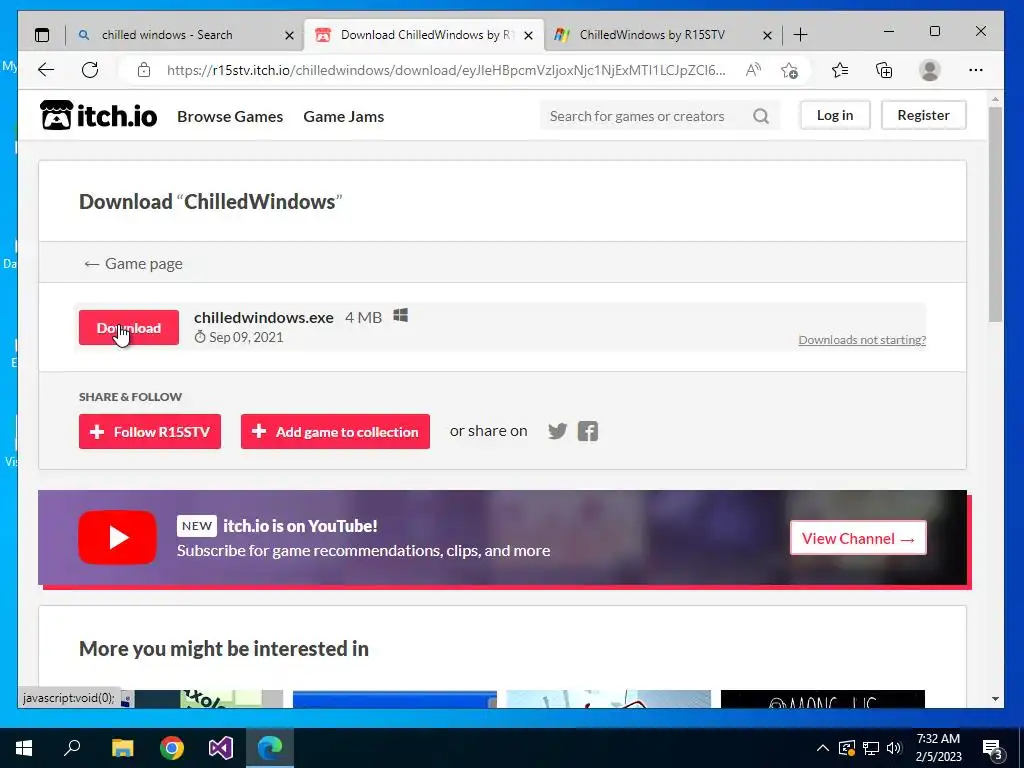Click the security warning tray icon

(x=846, y=748)
